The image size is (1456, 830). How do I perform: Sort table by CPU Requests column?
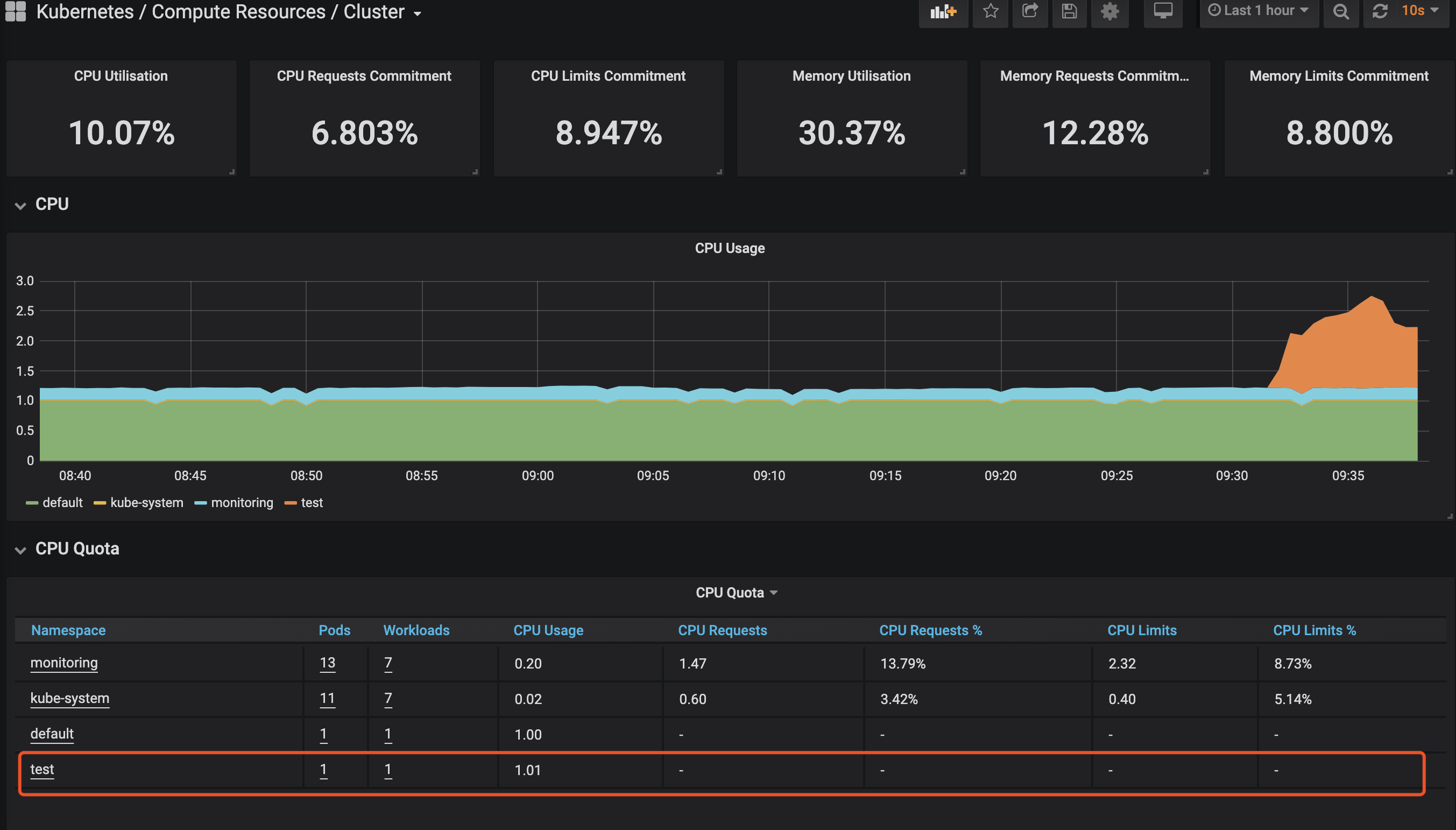pos(723,630)
